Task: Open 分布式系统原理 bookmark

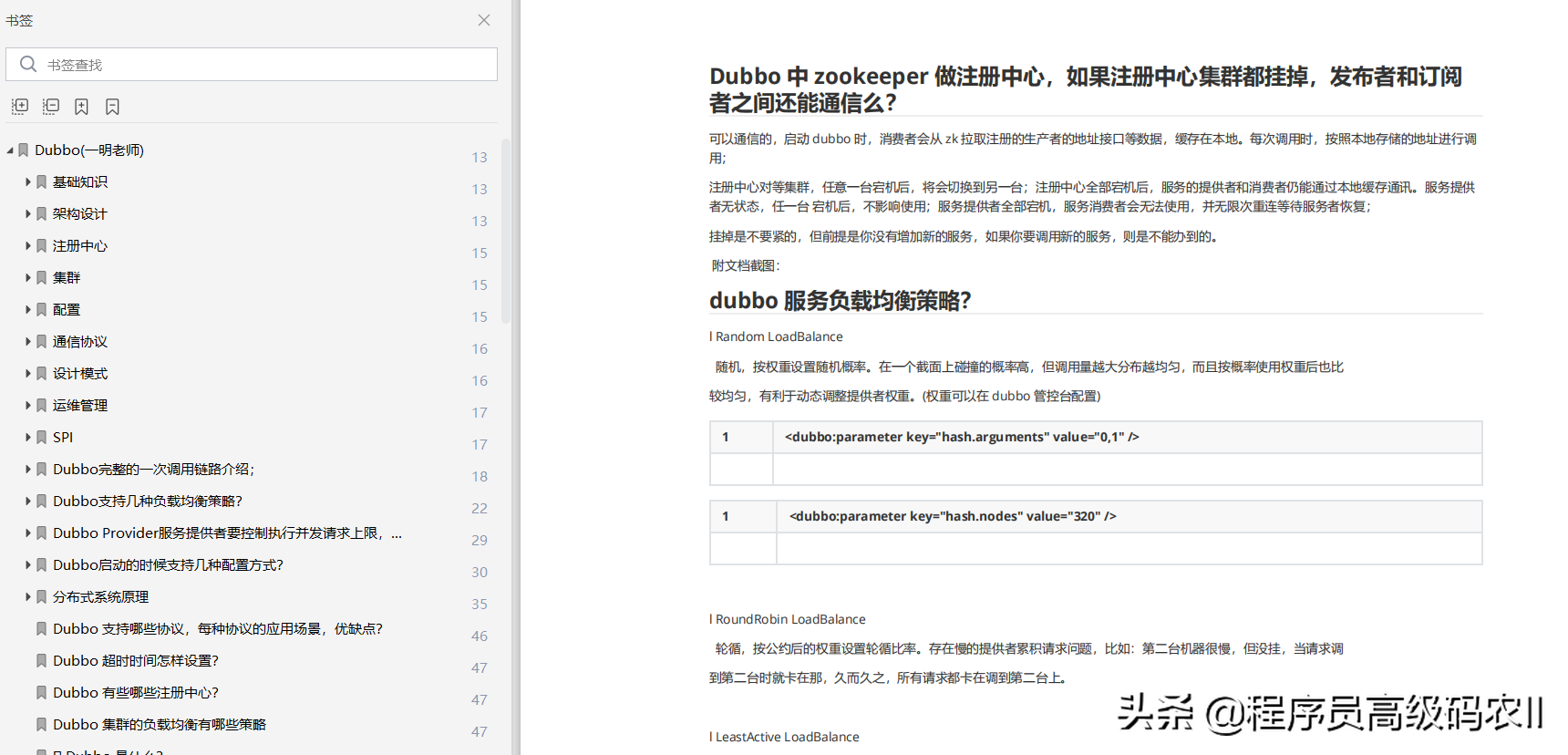Action: 100,597
